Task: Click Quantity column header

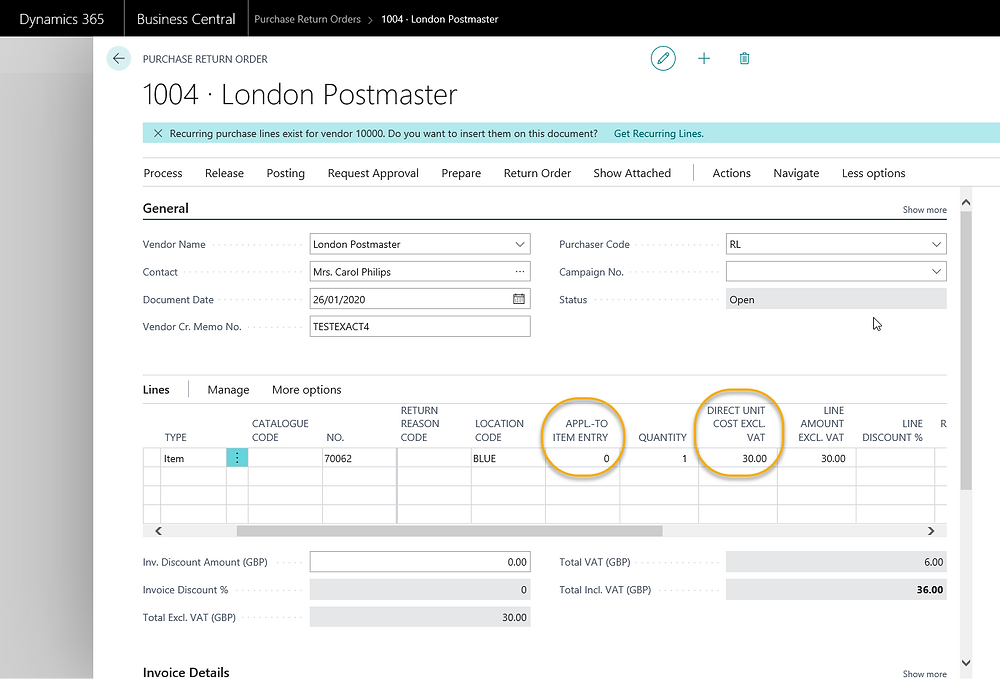Action: [x=662, y=437]
